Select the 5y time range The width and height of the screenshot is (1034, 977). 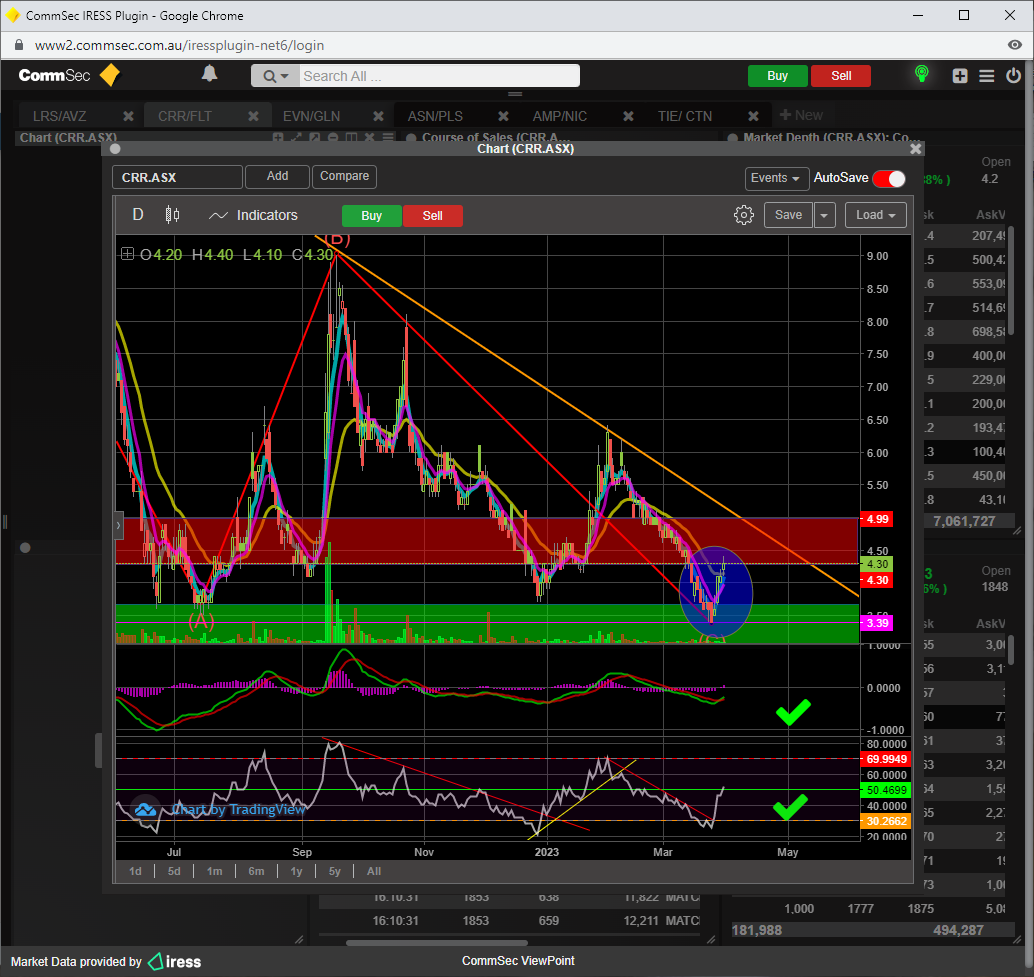(335, 872)
